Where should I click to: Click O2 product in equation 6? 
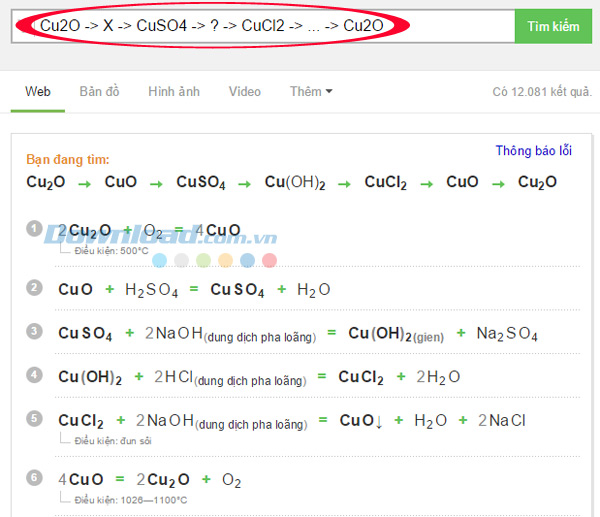[232, 480]
